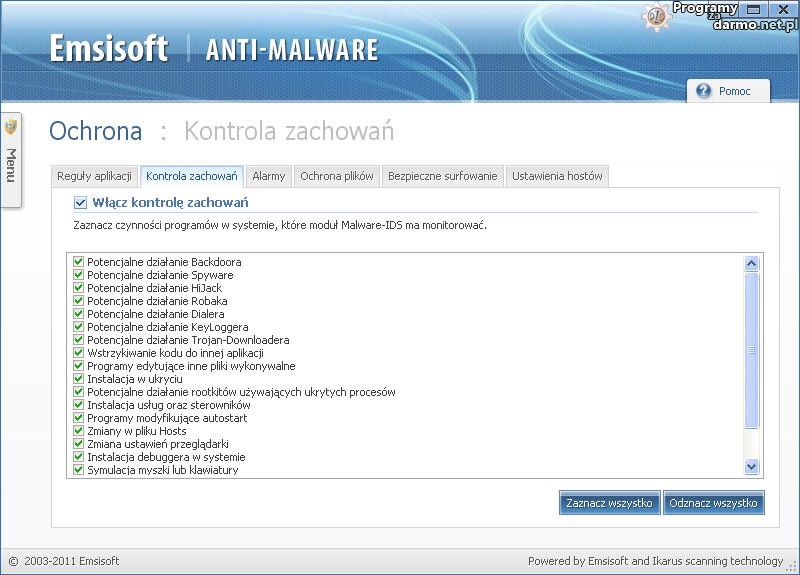This screenshot has height=575, width=800.
Task: Uncheck 'Instalacja w ukryciu' option
Action: coord(79,379)
